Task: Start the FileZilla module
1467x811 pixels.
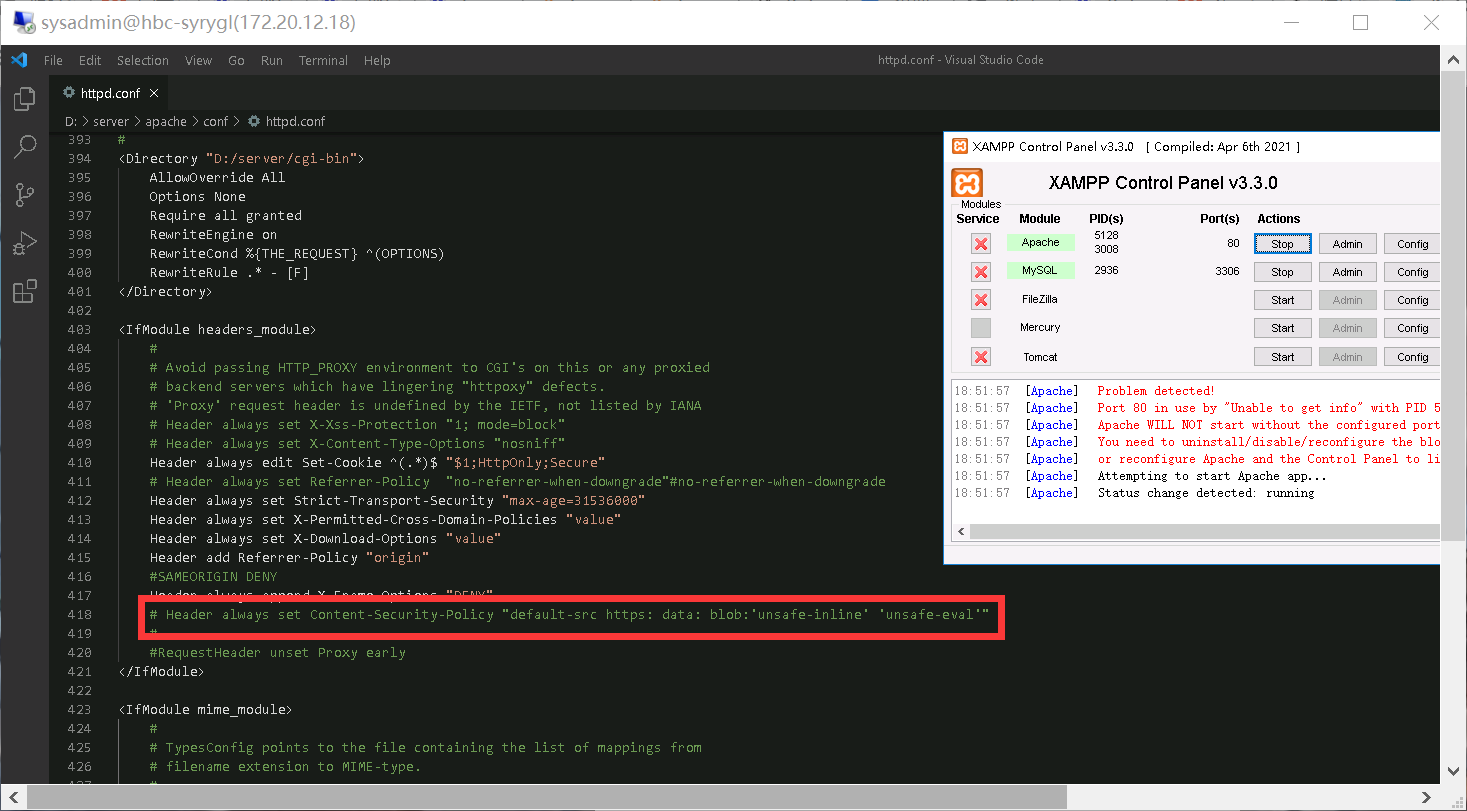Action: coord(1282,300)
